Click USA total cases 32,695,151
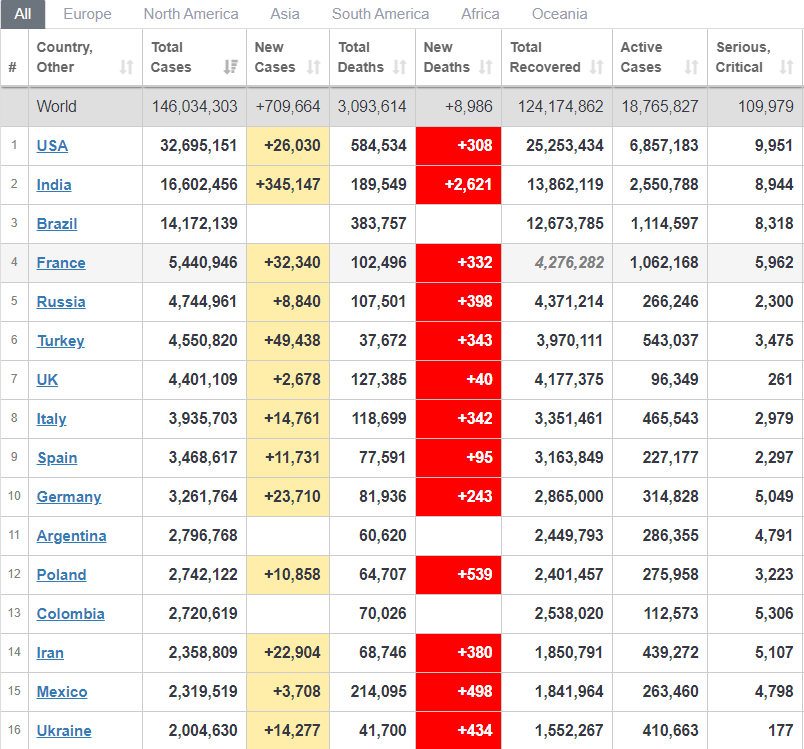The width and height of the screenshot is (804, 749). (x=198, y=146)
